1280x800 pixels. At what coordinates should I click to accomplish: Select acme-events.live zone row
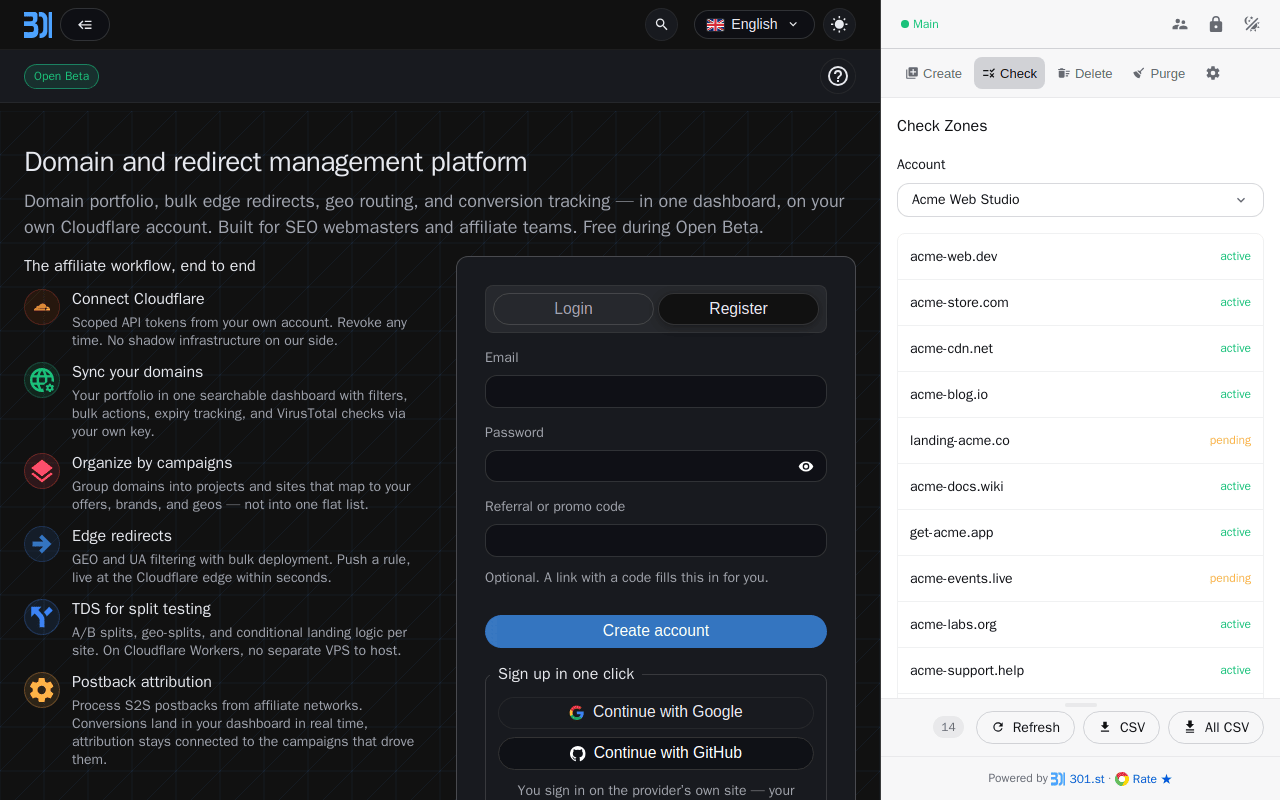pyautogui.click(x=1080, y=579)
